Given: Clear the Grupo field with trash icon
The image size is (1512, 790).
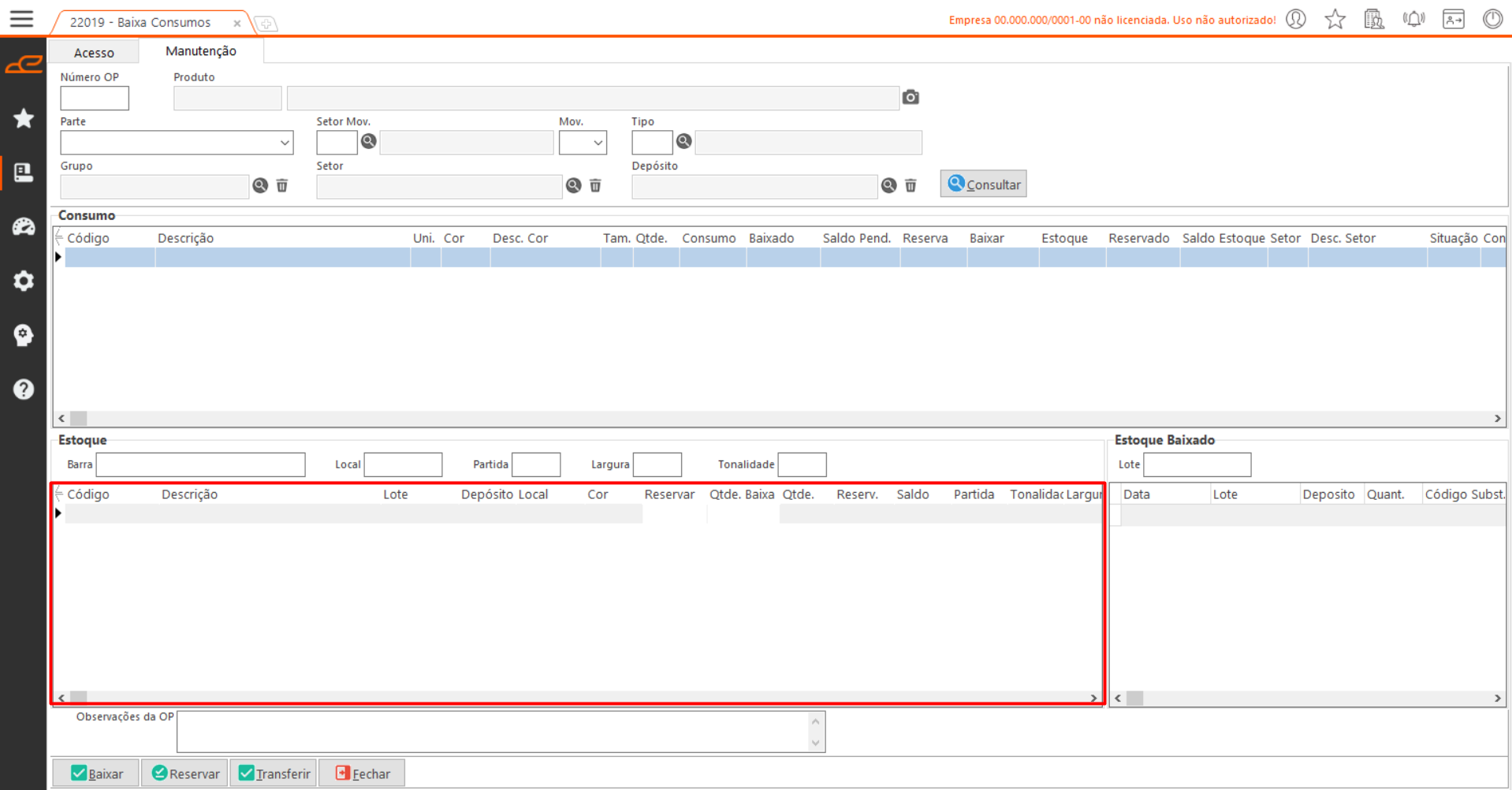Looking at the screenshot, I should (282, 185).
